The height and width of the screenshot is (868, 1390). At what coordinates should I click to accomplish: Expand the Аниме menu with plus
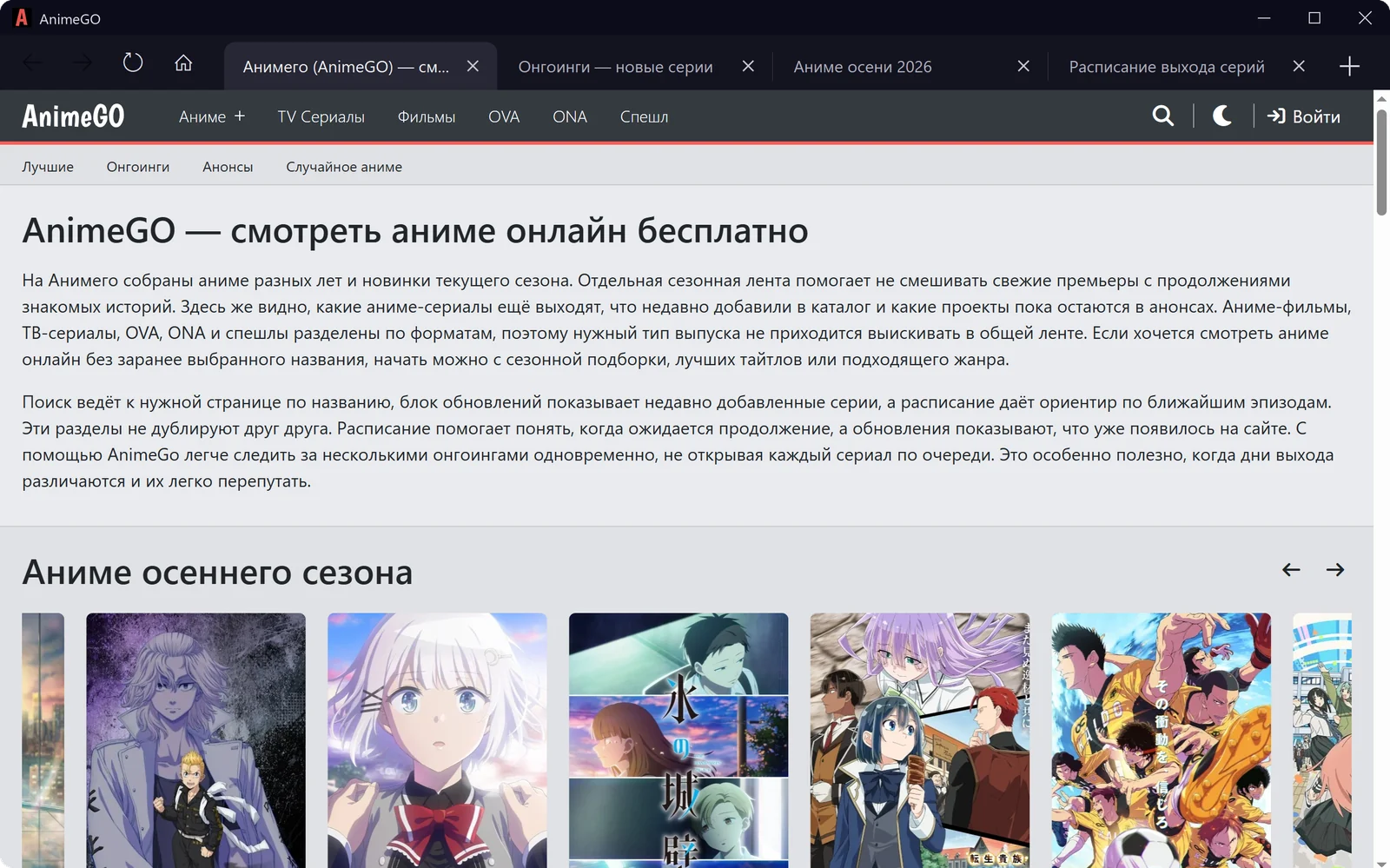212,116
